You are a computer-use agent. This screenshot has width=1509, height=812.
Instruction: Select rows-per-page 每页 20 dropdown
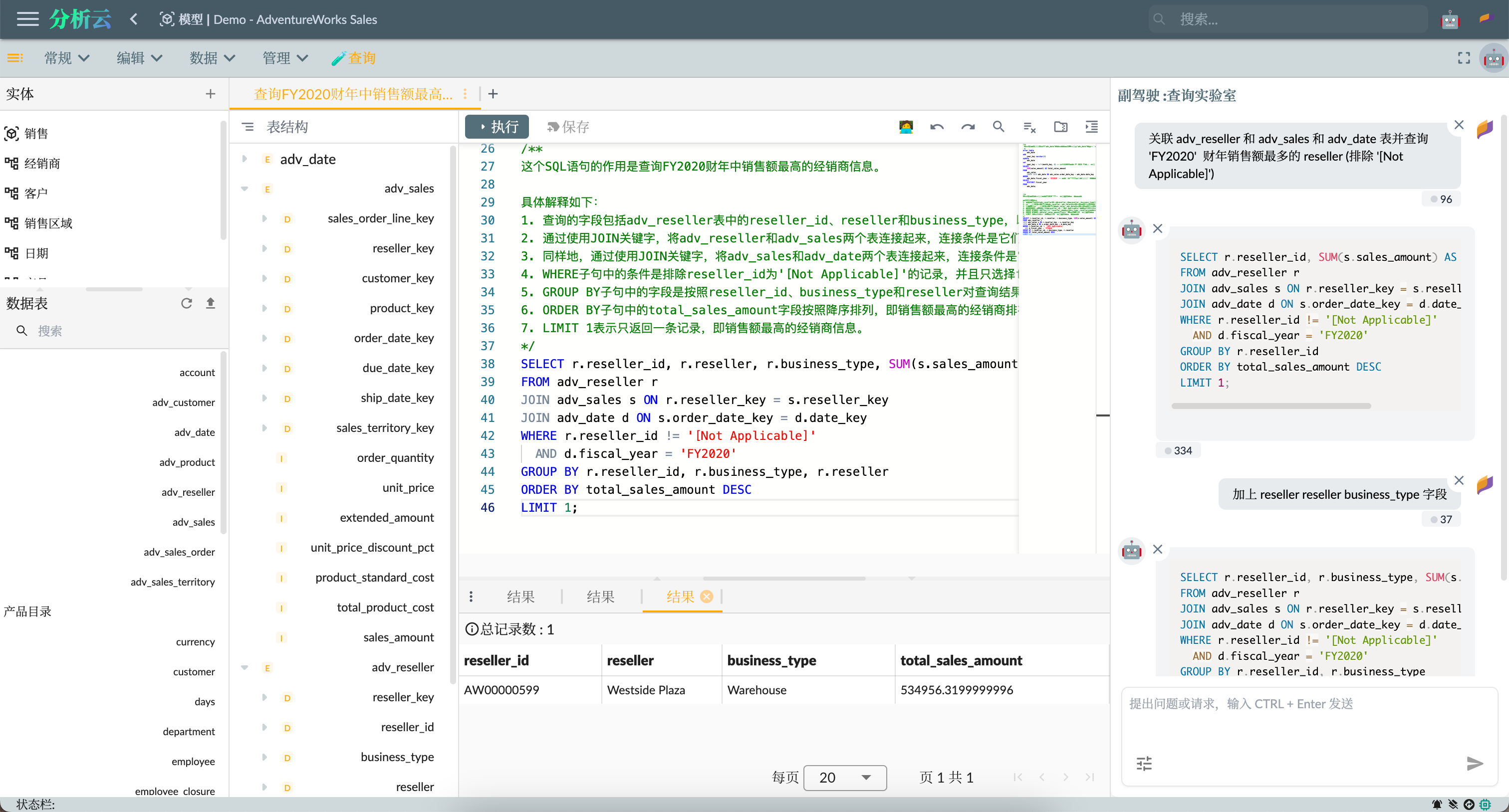pos(842,778)
